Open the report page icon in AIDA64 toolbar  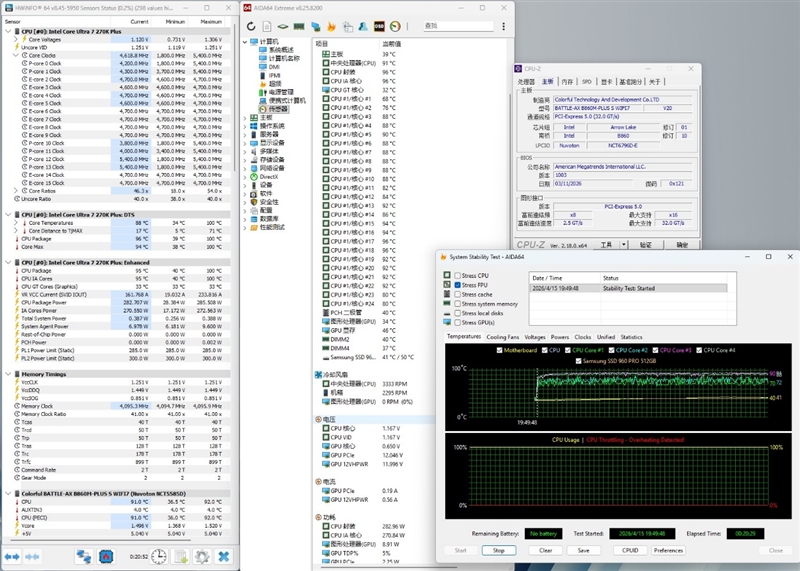coord(267,26)
